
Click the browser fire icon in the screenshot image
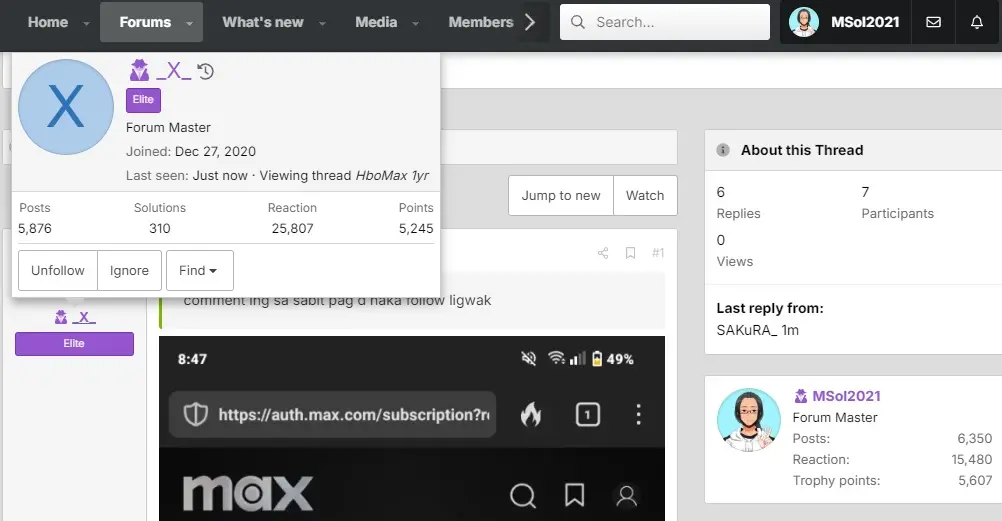530,414
